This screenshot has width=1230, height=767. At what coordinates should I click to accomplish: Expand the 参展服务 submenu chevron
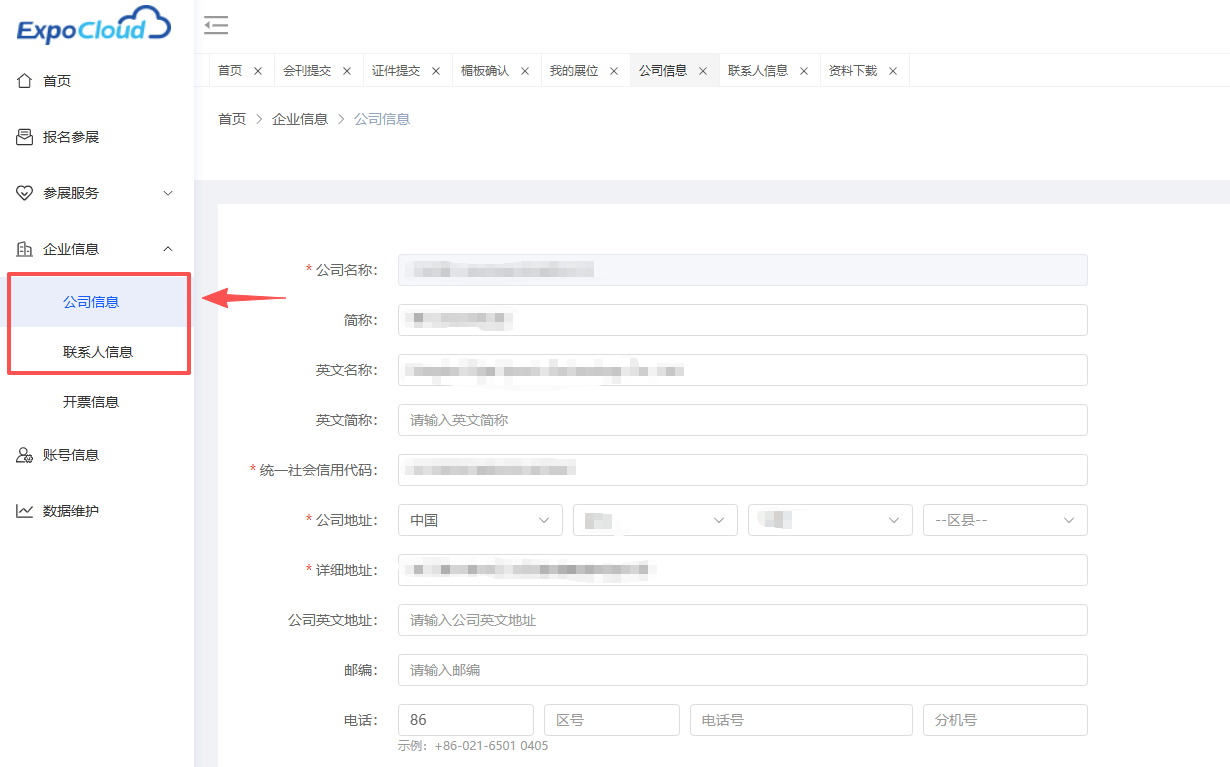pos(168,193)
